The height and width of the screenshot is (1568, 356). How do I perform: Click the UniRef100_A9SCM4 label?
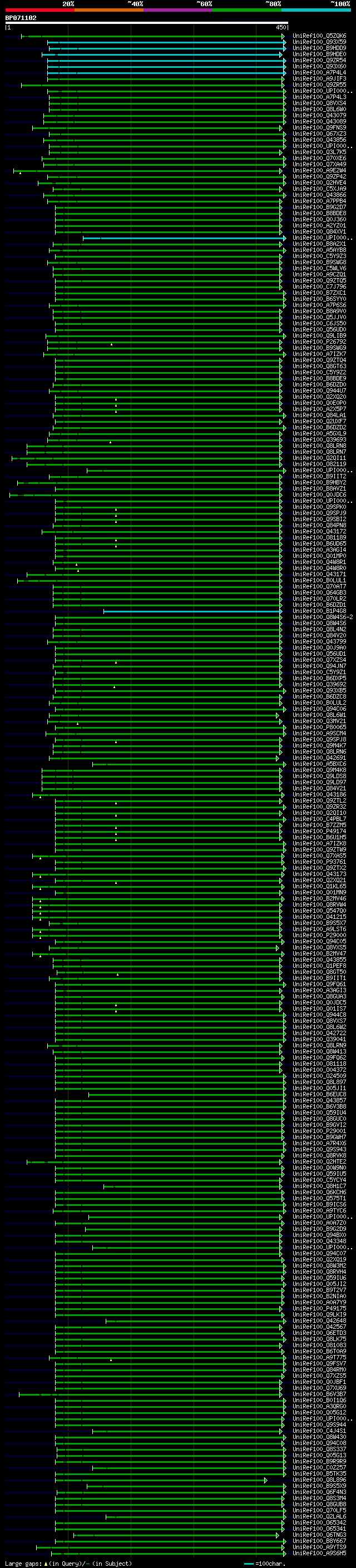[319, 733]
